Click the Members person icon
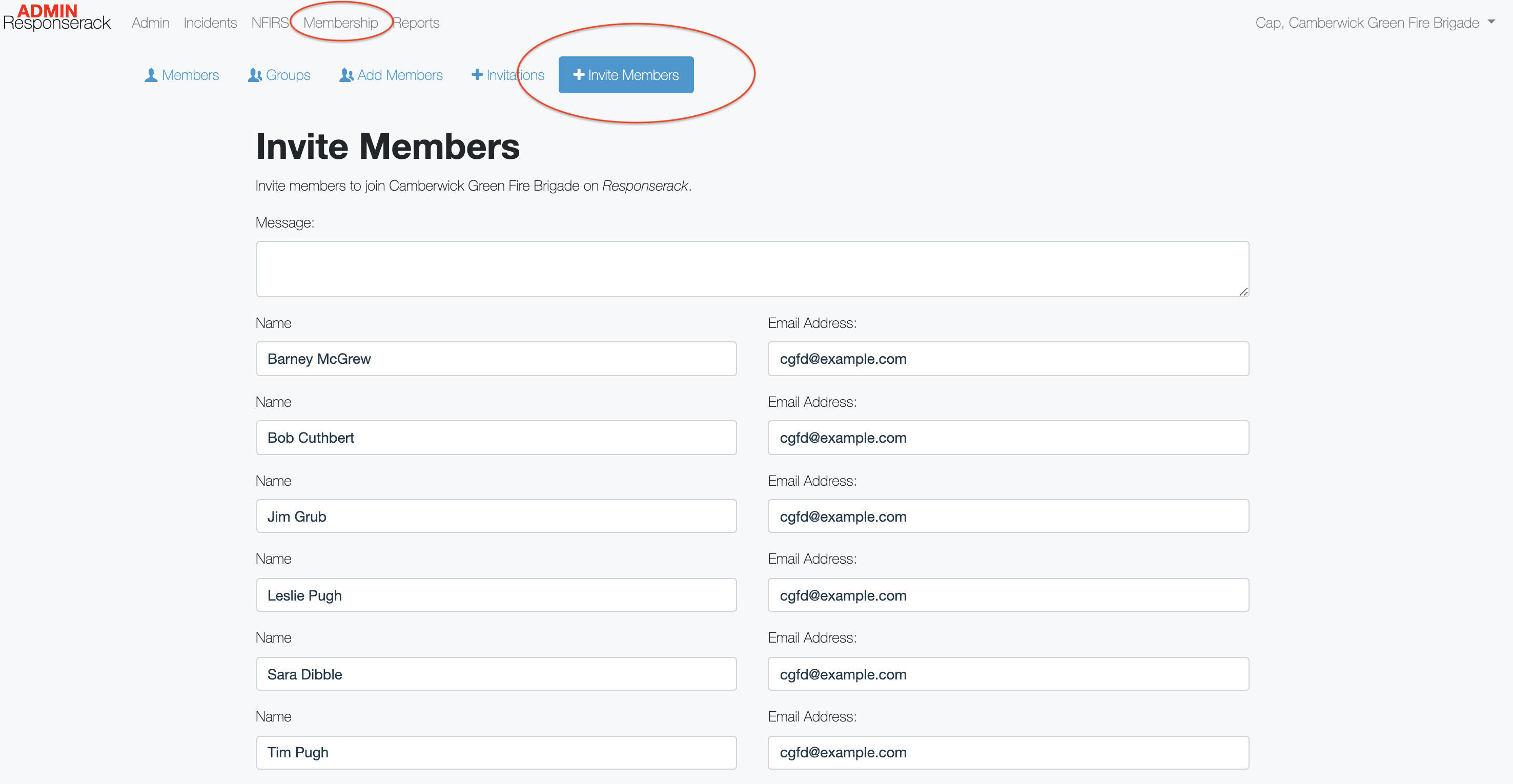 (151, 75)
